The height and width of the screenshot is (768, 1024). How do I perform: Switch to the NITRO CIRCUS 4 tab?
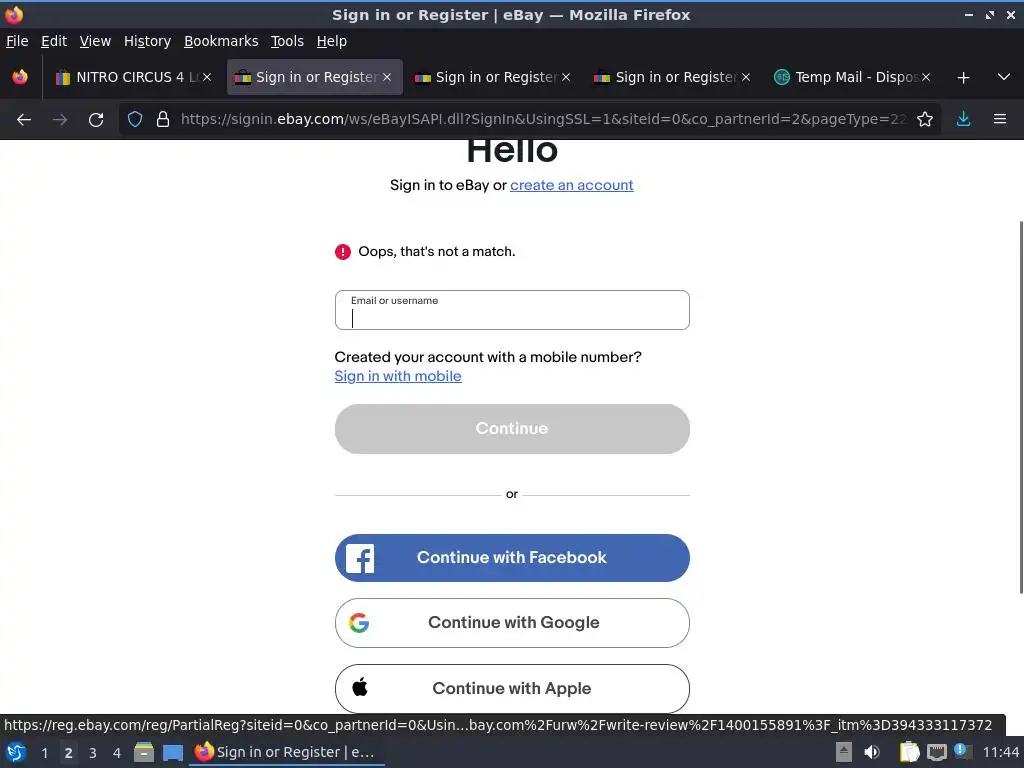[x=133, y=77]
